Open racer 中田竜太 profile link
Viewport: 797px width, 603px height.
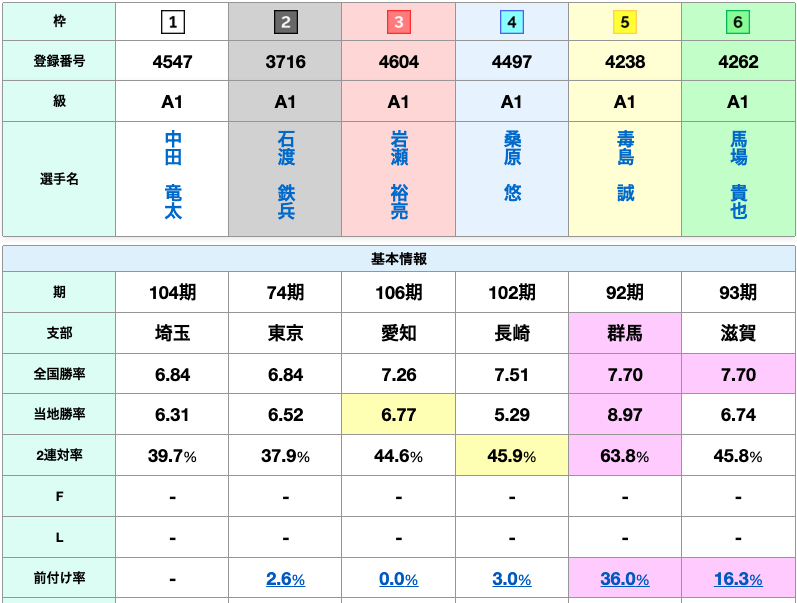point(173,175)
